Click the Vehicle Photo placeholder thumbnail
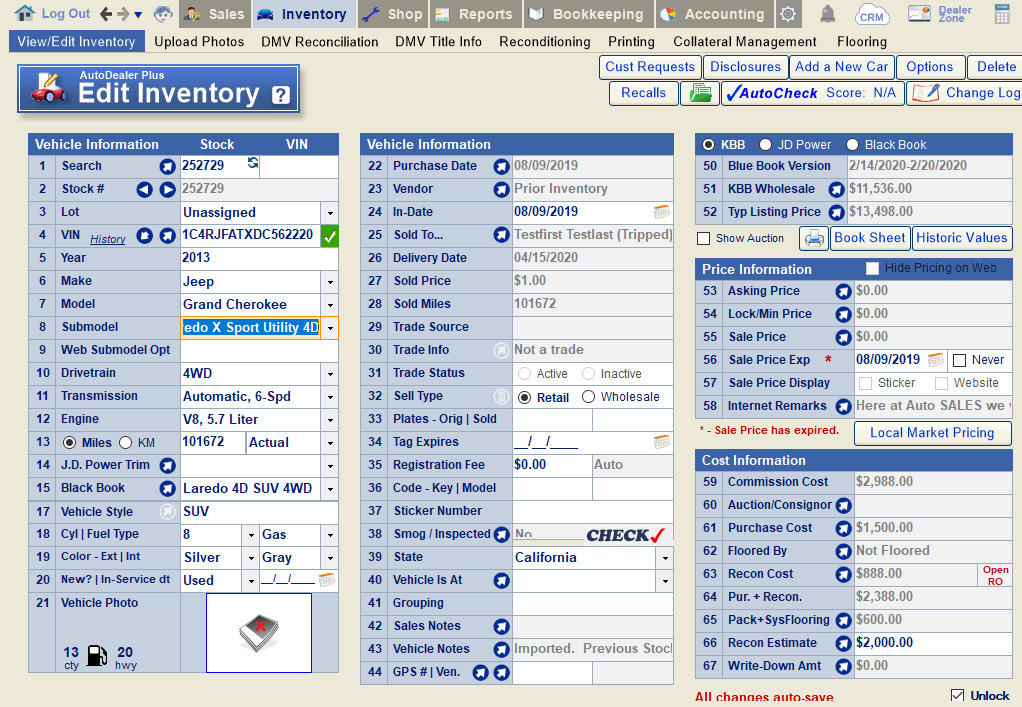 pos(259,633)
